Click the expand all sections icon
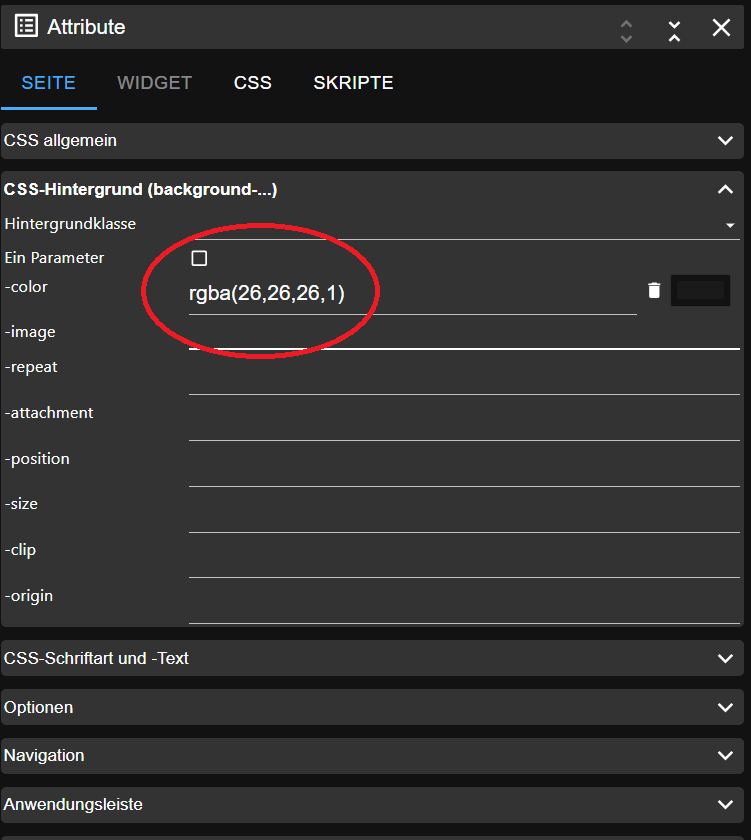The width and height of the screenshot is (751, 840). click(x=627, y=29)
